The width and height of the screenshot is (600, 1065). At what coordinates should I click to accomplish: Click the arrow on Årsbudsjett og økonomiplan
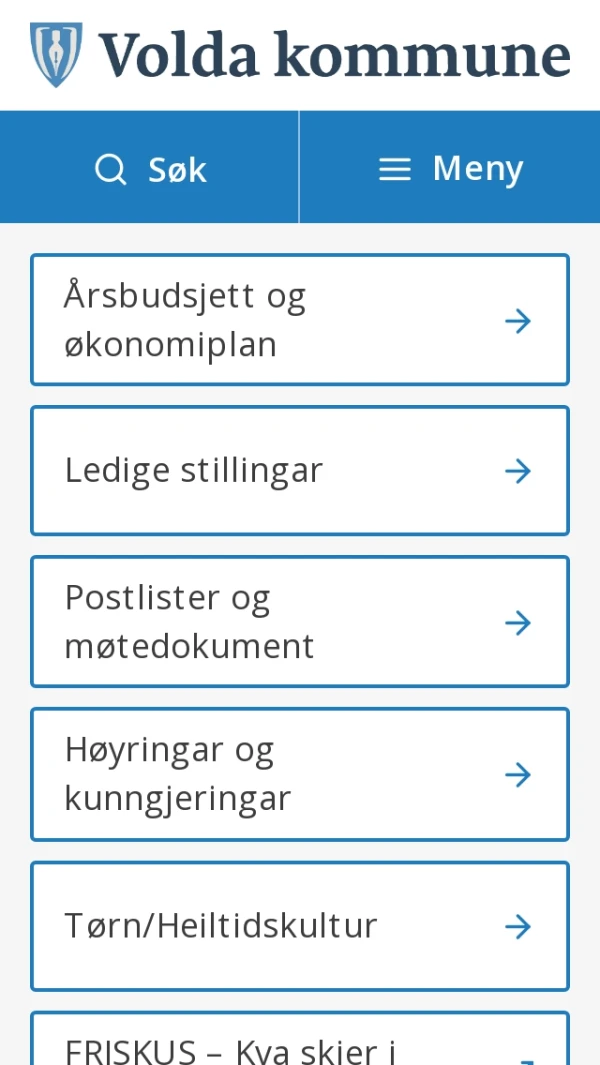pos(518,320)
